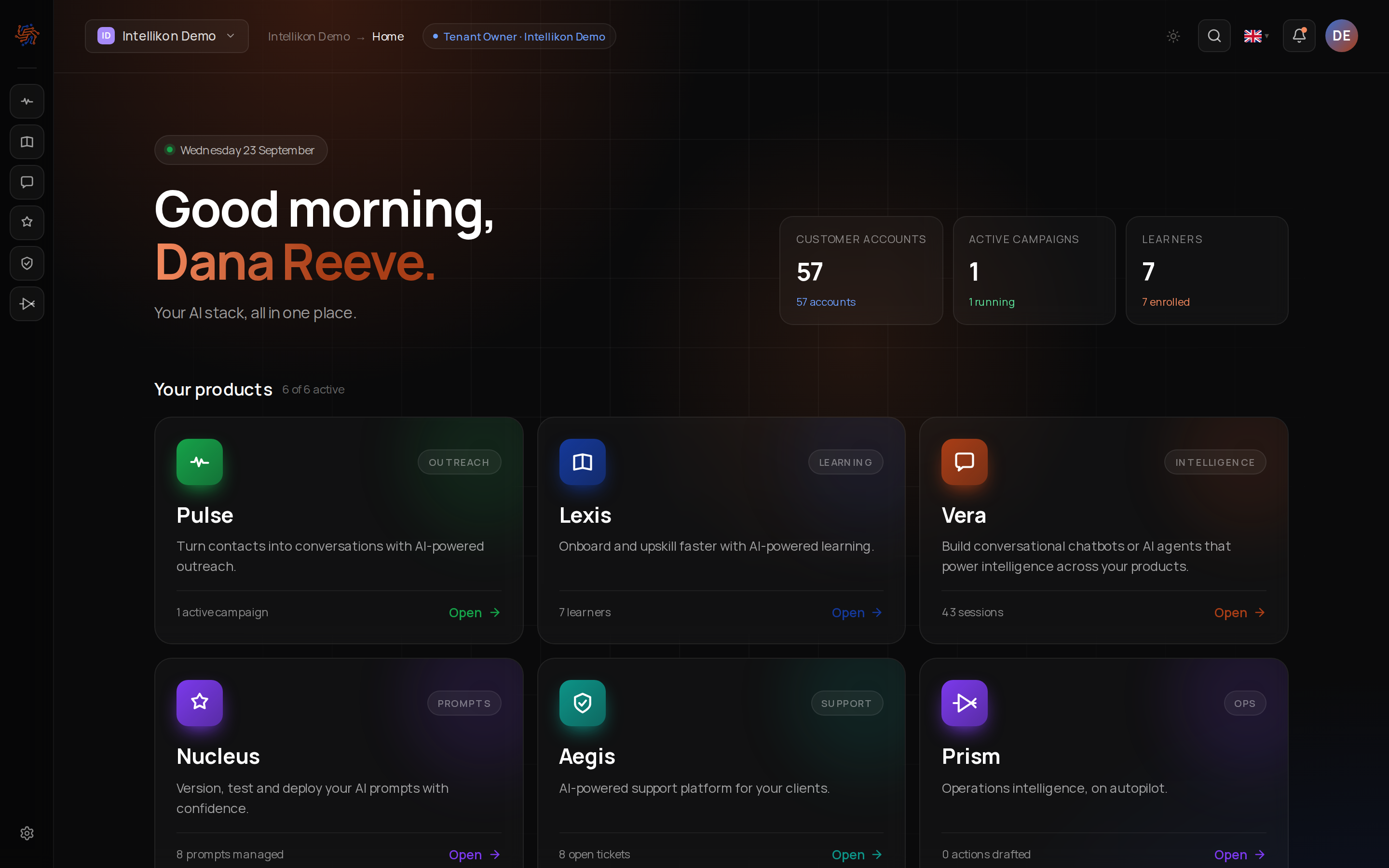
Task: Click the 8 open tickets text
Action: (595, 854)
